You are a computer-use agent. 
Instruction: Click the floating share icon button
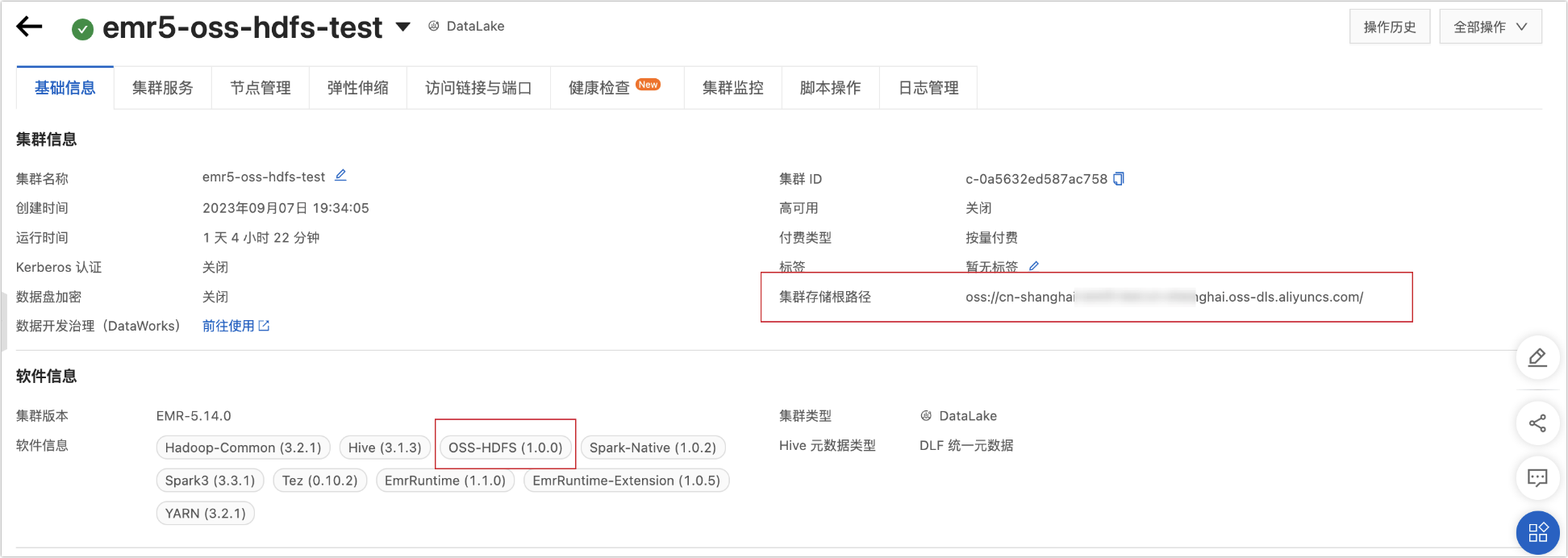point(1537,423)
